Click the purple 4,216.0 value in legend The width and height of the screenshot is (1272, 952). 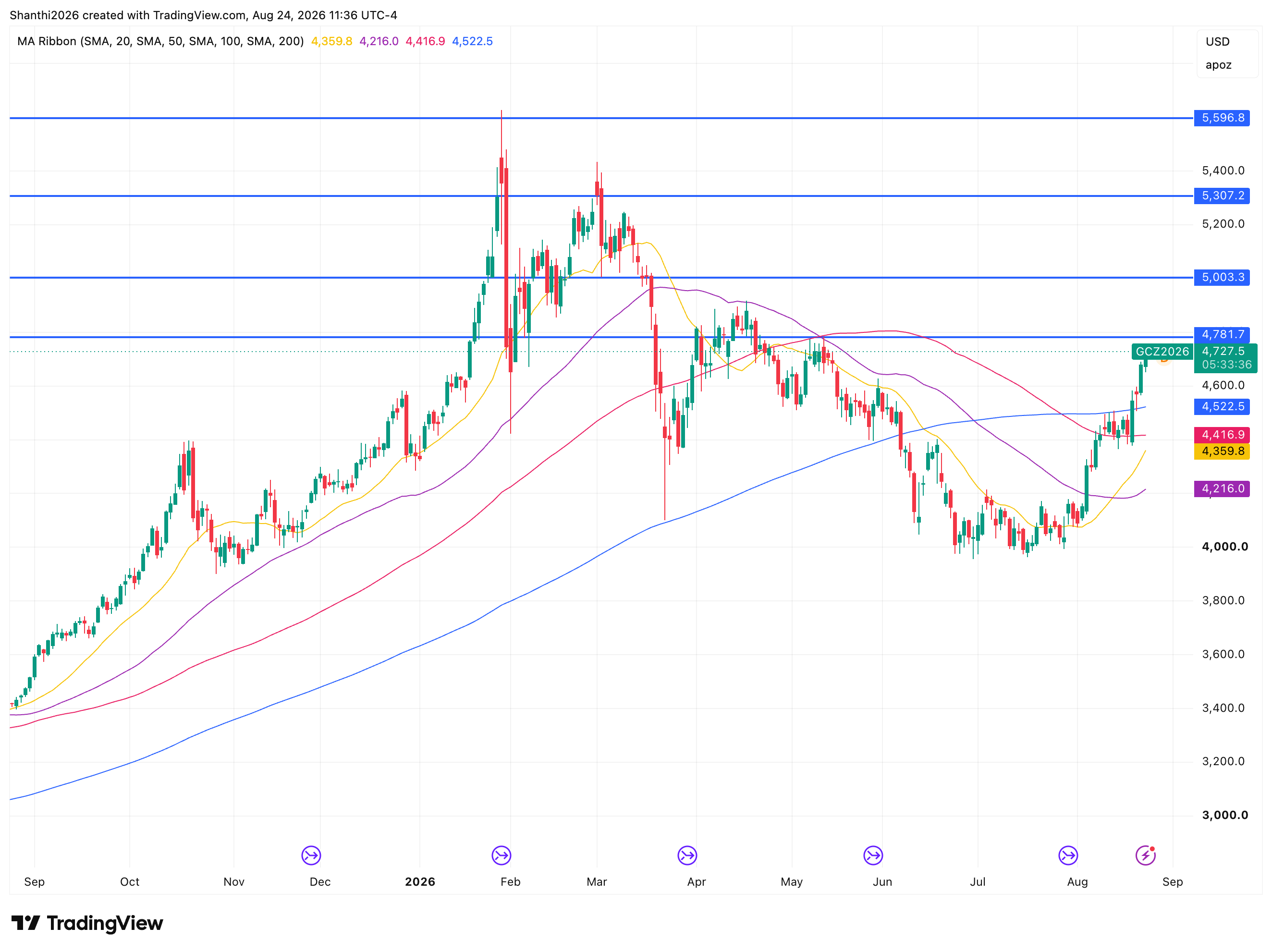pyautogui.click(x=379, y=41)
